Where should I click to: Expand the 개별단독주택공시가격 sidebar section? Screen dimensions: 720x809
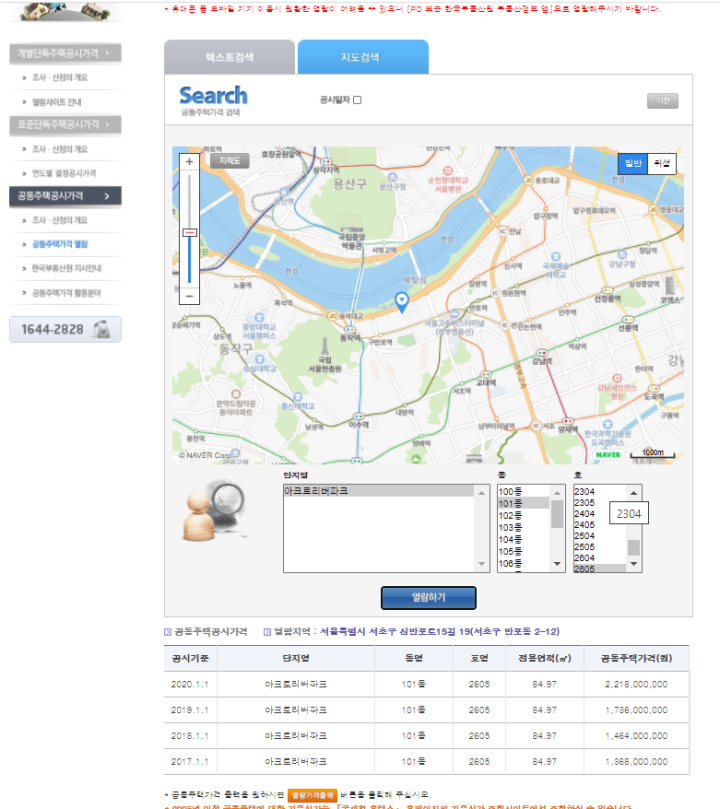(x=65, y=53)
